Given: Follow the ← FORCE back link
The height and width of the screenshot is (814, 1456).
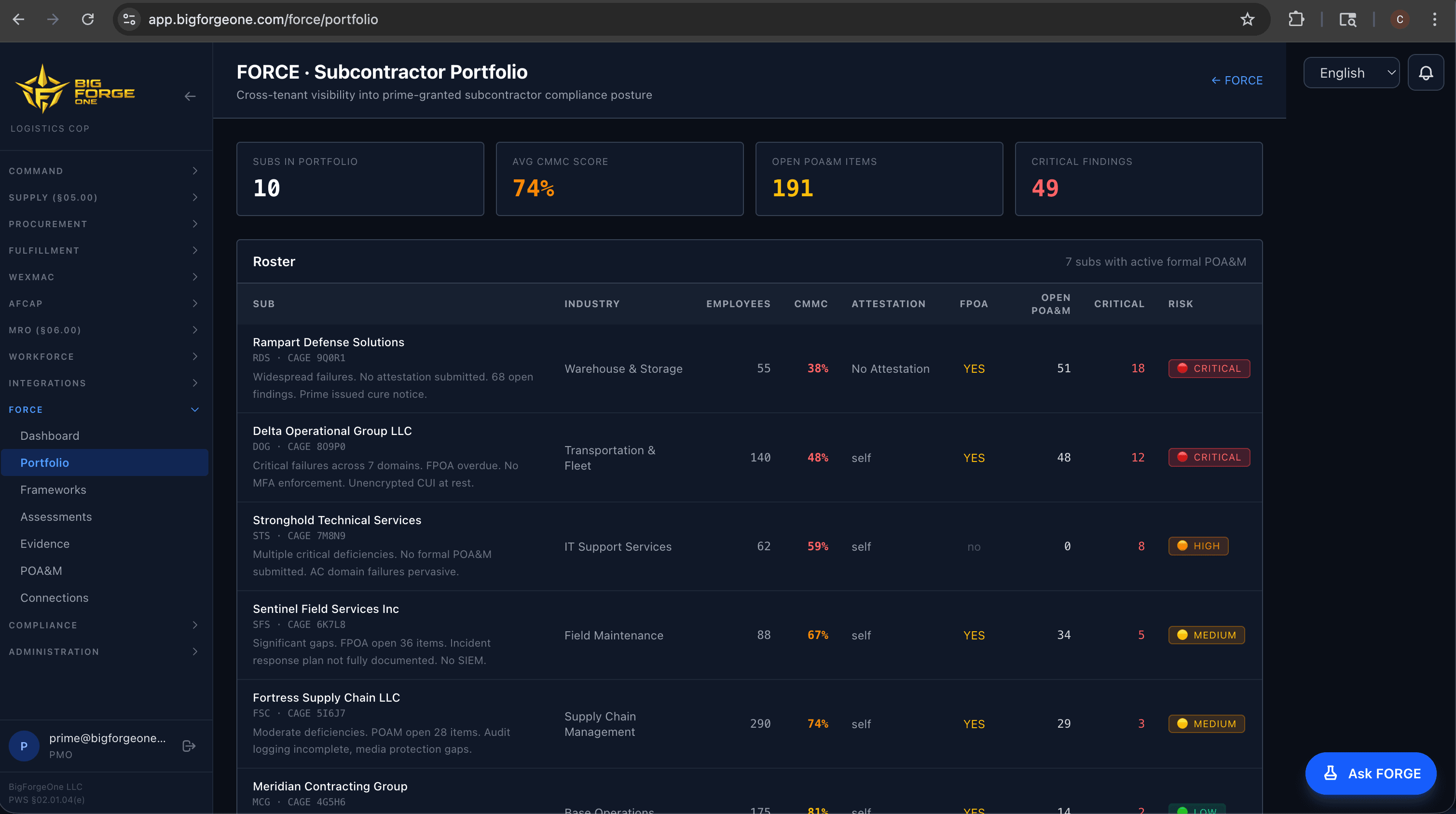Looking at the screenshot, I should (x=1236, y=80).
